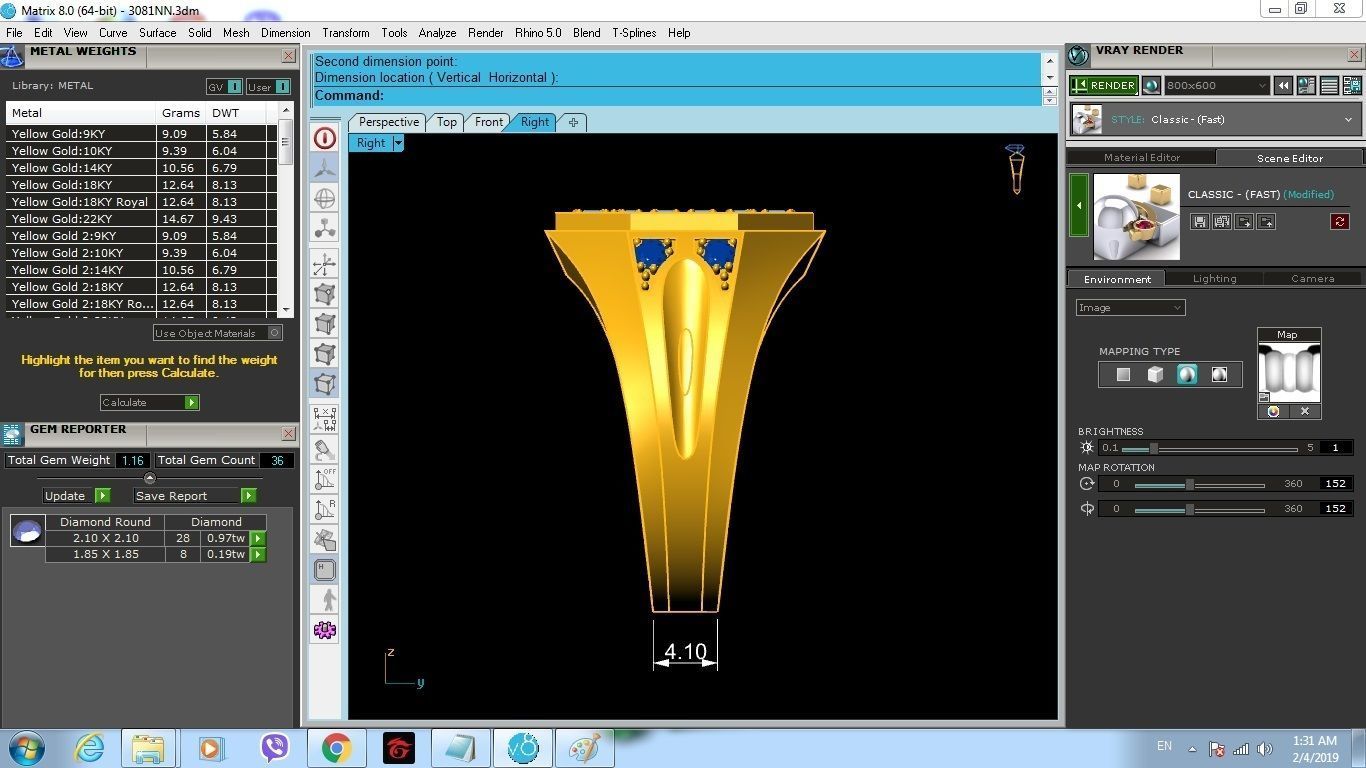The height and width of the screenshot is (768, 1366).
Task: Click the red refresh style icon
Action: click(1340, 221)
